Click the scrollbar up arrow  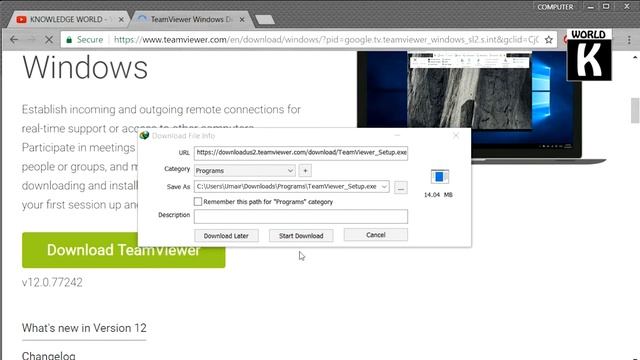(635, 58)
